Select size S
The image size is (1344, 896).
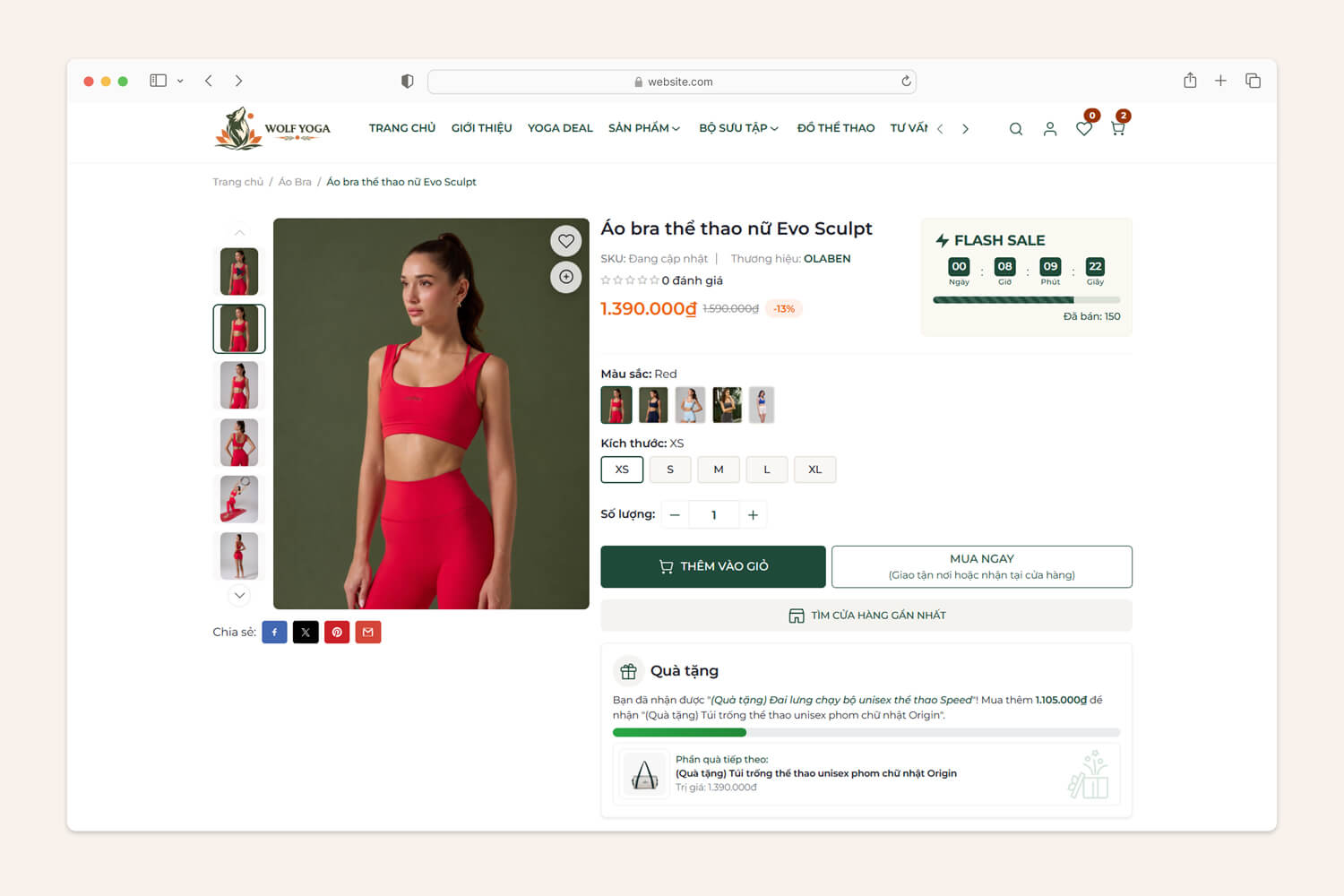[x=670, y=470]
